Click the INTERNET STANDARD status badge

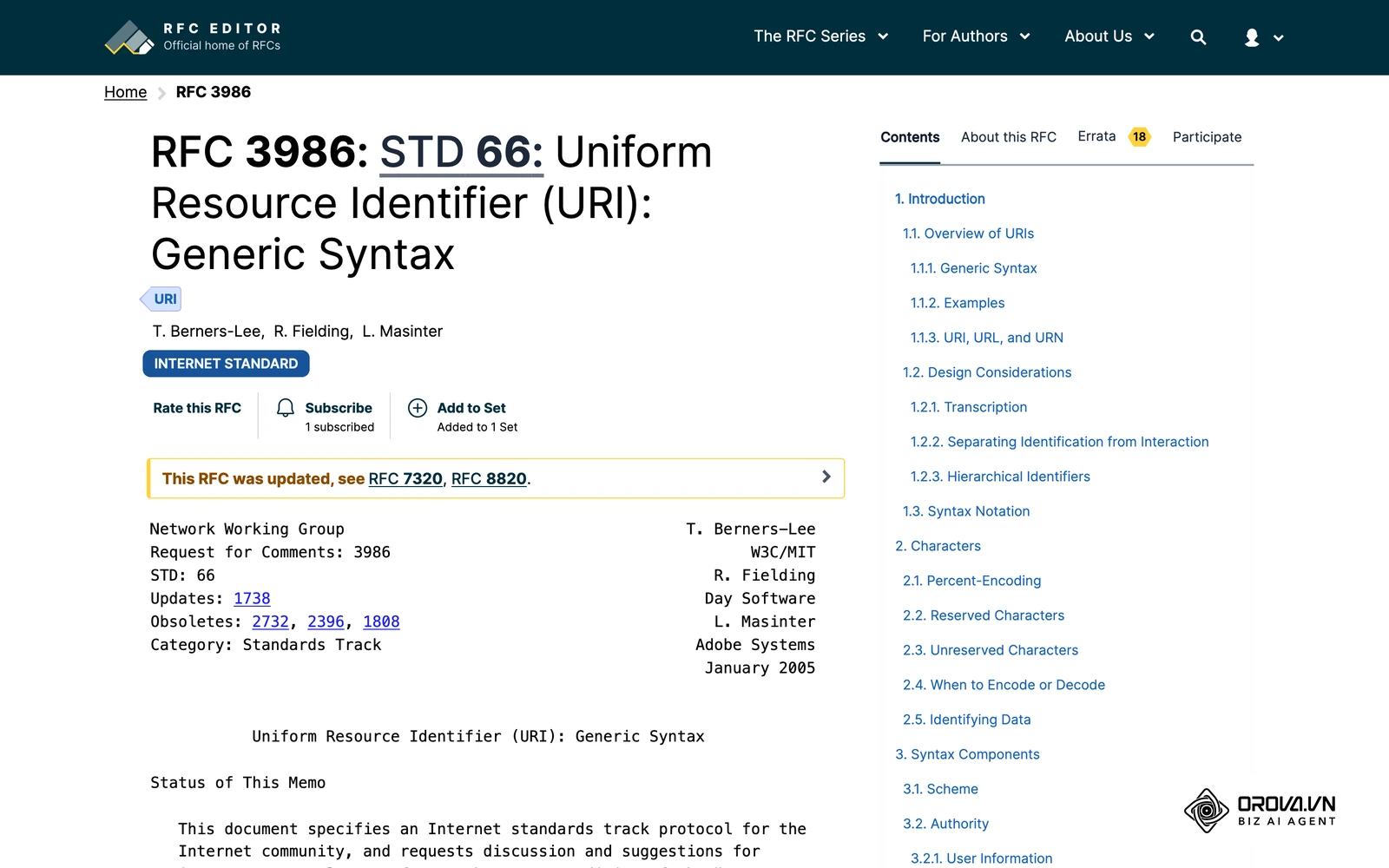click(x=226, y=364)
